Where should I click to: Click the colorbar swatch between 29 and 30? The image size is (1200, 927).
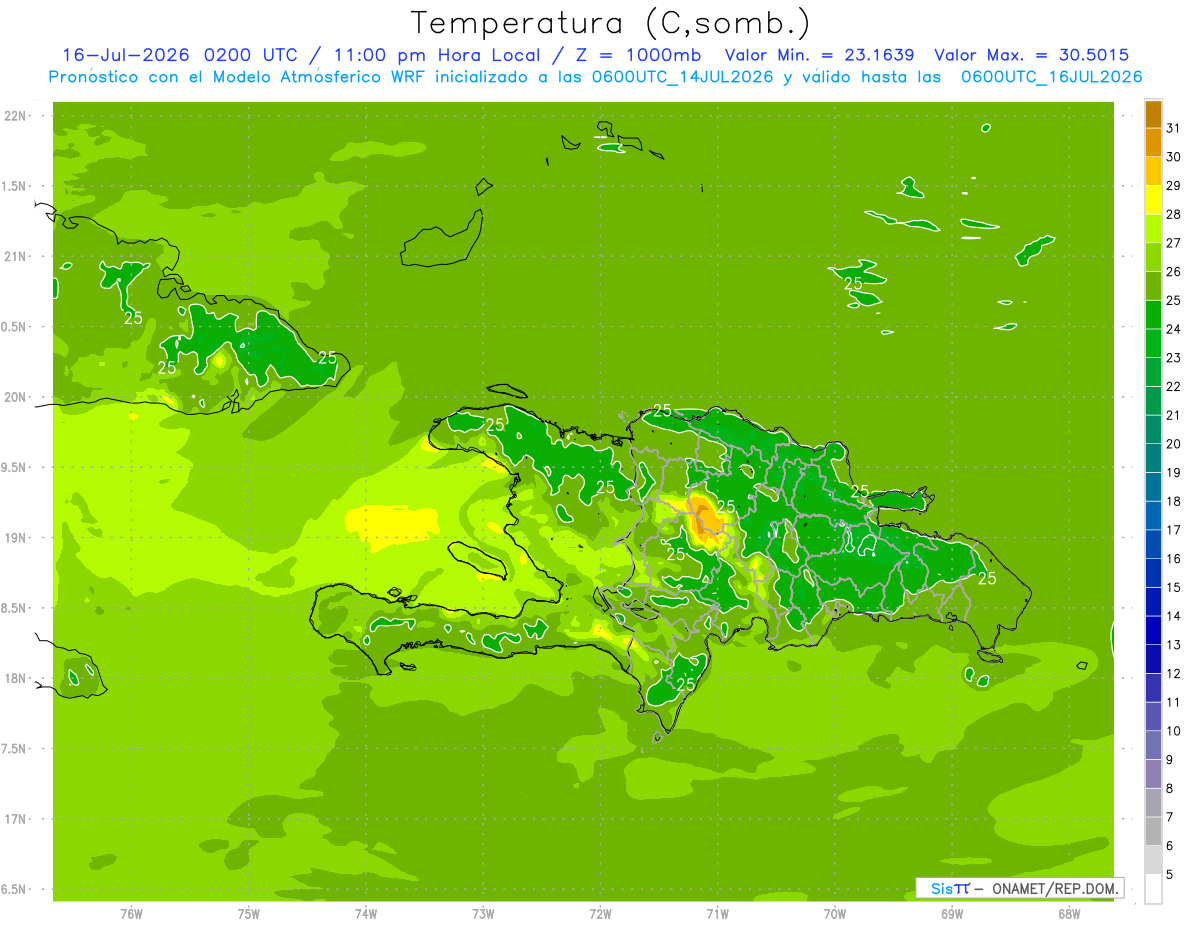[1153, 171]
